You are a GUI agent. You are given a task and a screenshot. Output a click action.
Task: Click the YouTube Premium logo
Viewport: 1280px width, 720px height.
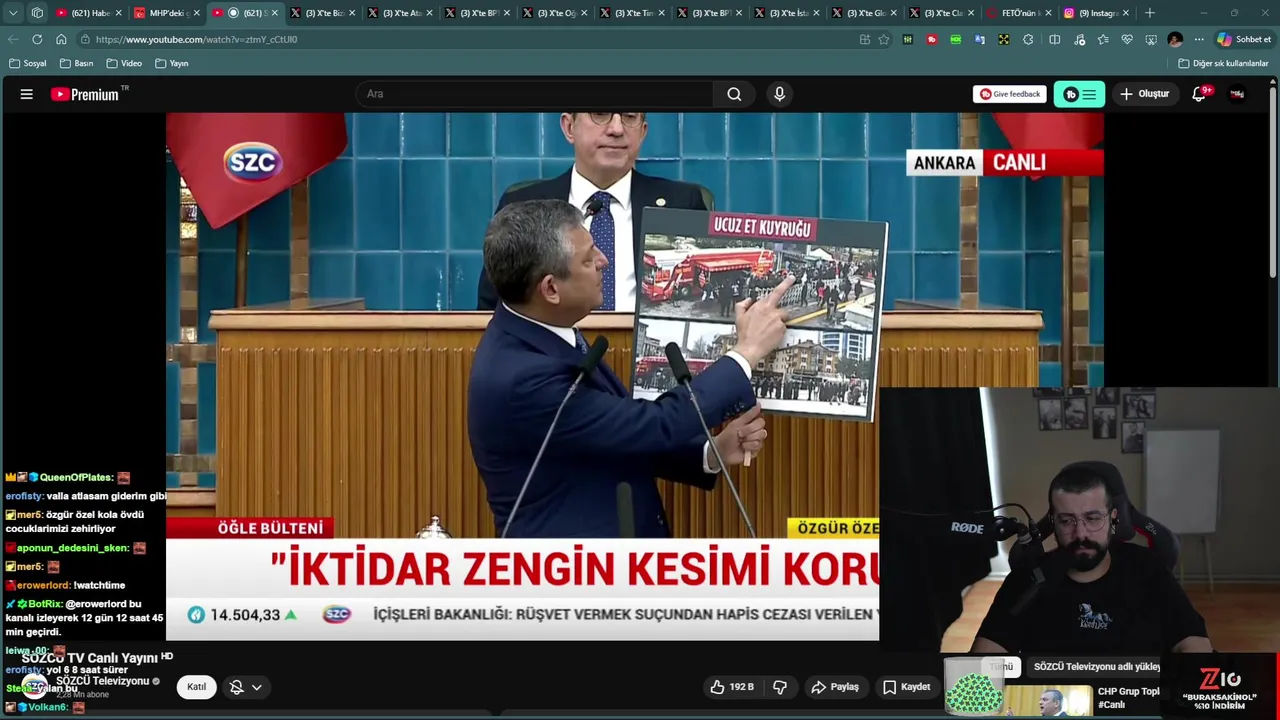pyautogui.click(x=85, y=94)
